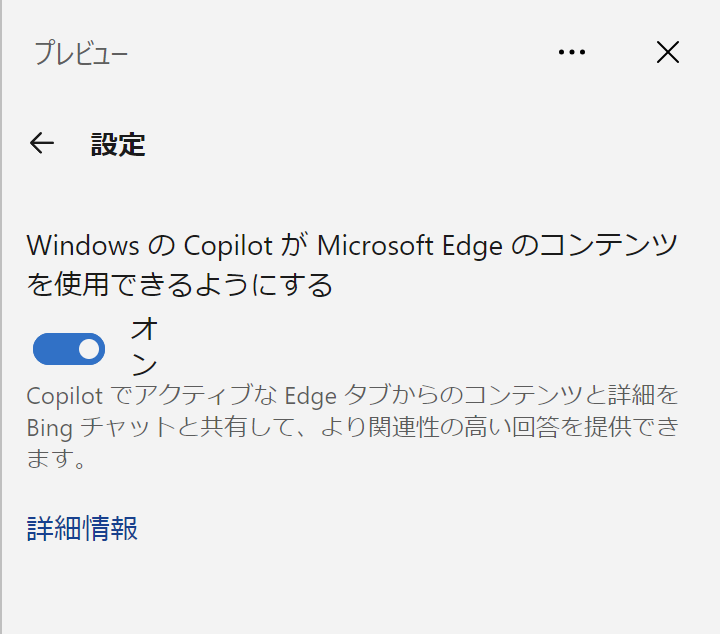
Task: Open the three-dot more options menu
Action: point(571,52)
